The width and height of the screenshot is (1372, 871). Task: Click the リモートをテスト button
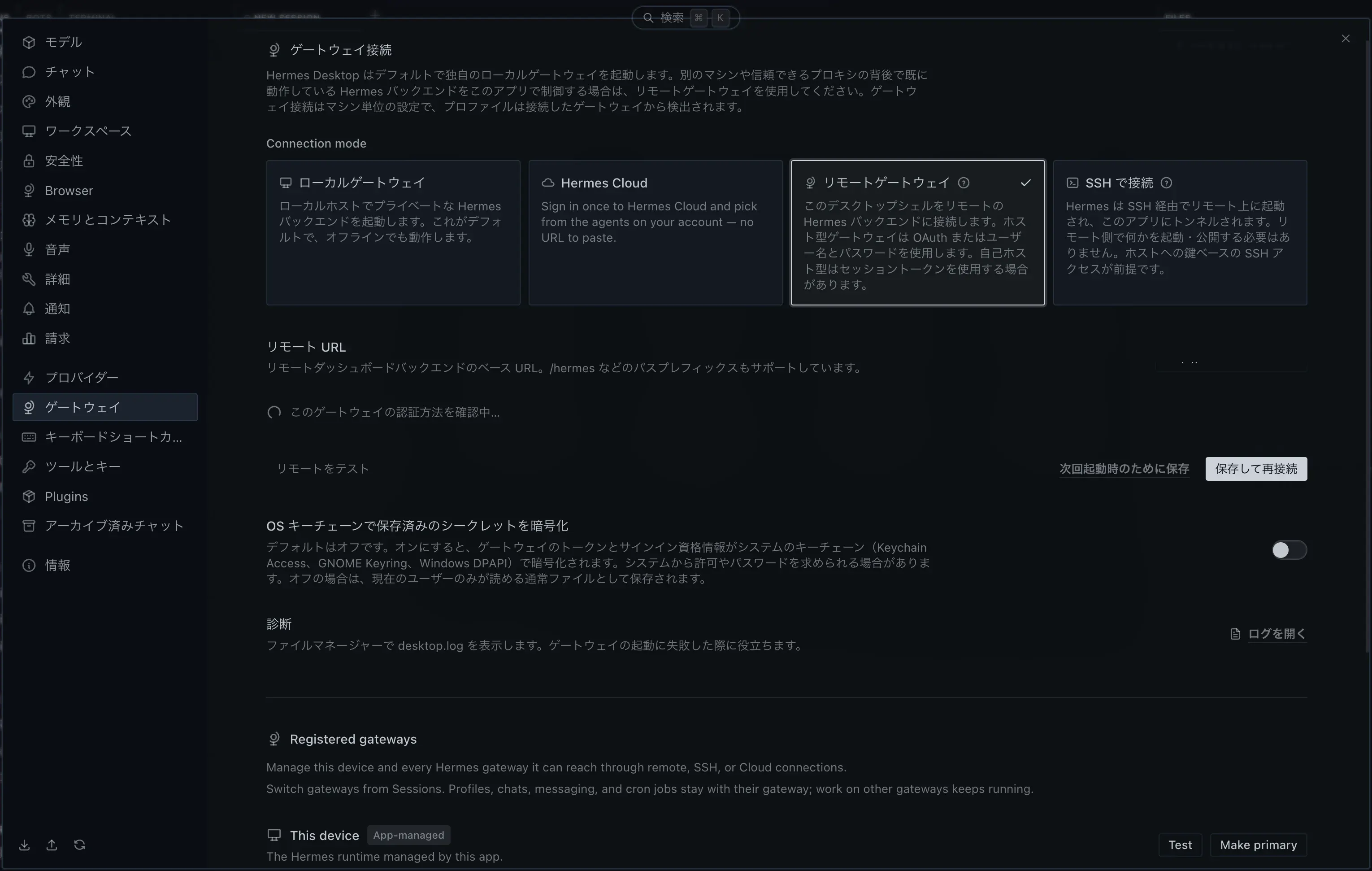[x=323, y=469]
